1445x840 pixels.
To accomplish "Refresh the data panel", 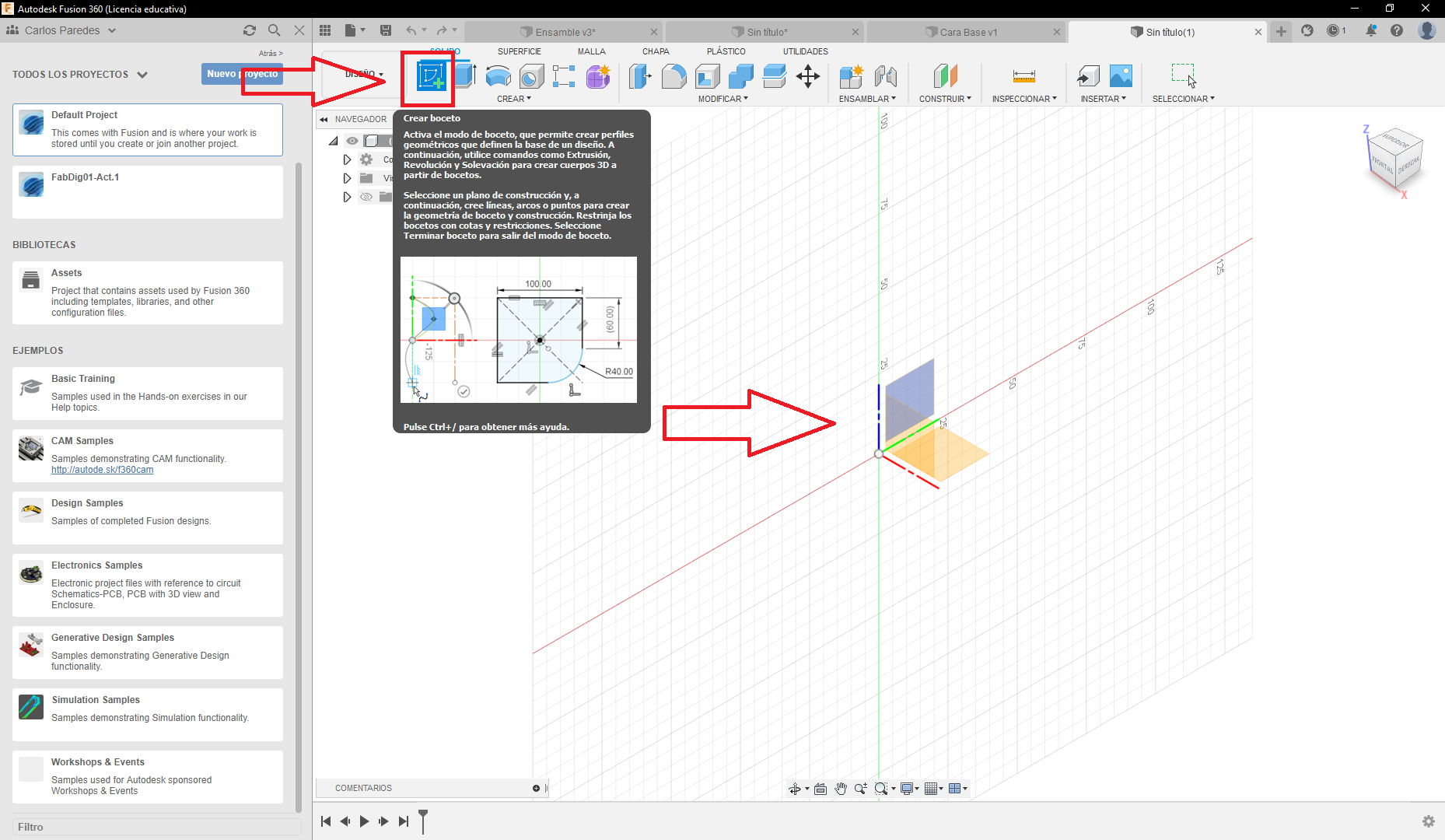I will (250, 30).
